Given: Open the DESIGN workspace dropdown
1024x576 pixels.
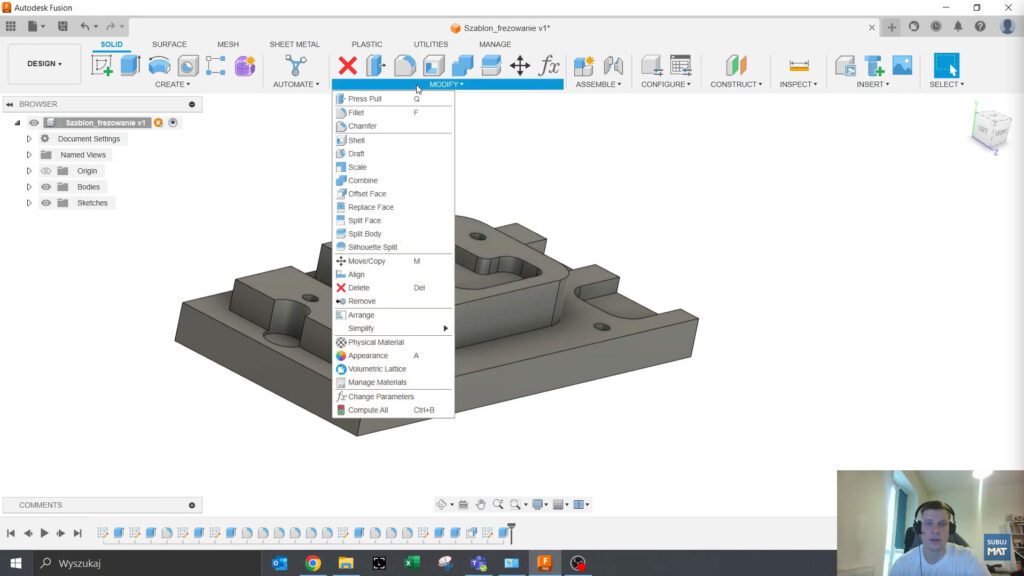Looking at the screenshot, I should [44, 62].
